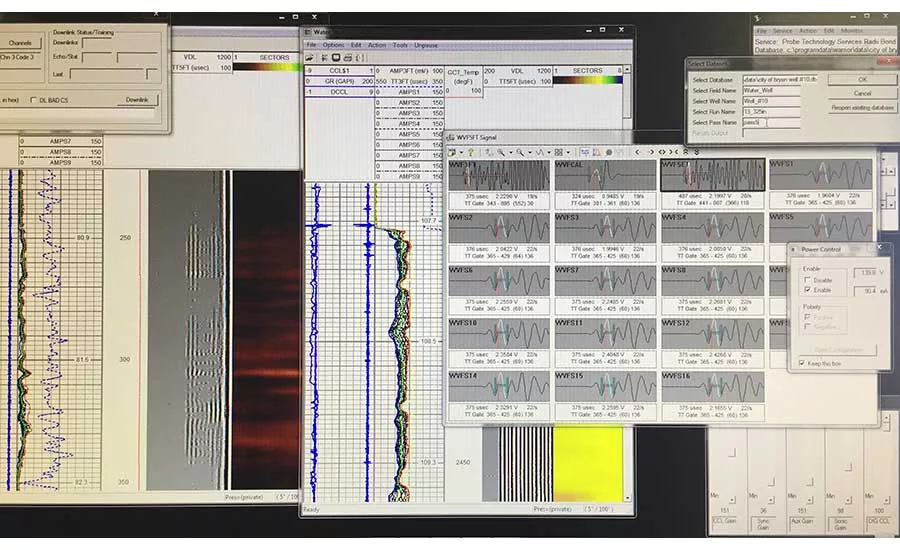Open the Service menu in top-right window
Viewport: 900px width, 550px height.
[782, 30]
